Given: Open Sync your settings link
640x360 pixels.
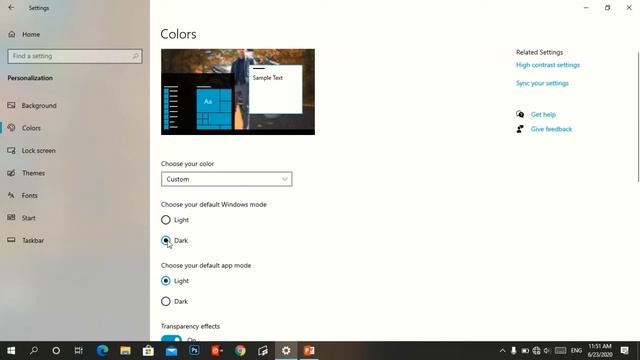Looking at the screenshot, I should point(542,83).
